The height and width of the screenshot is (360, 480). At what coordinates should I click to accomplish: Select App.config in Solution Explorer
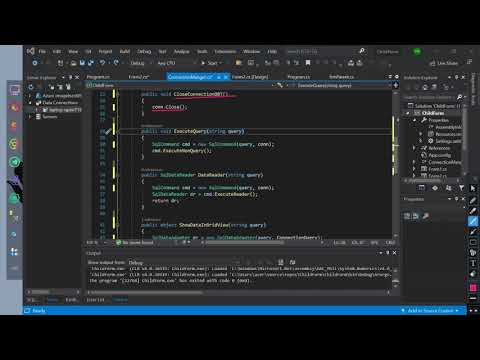pyautogui.click(x=439, y=155)
